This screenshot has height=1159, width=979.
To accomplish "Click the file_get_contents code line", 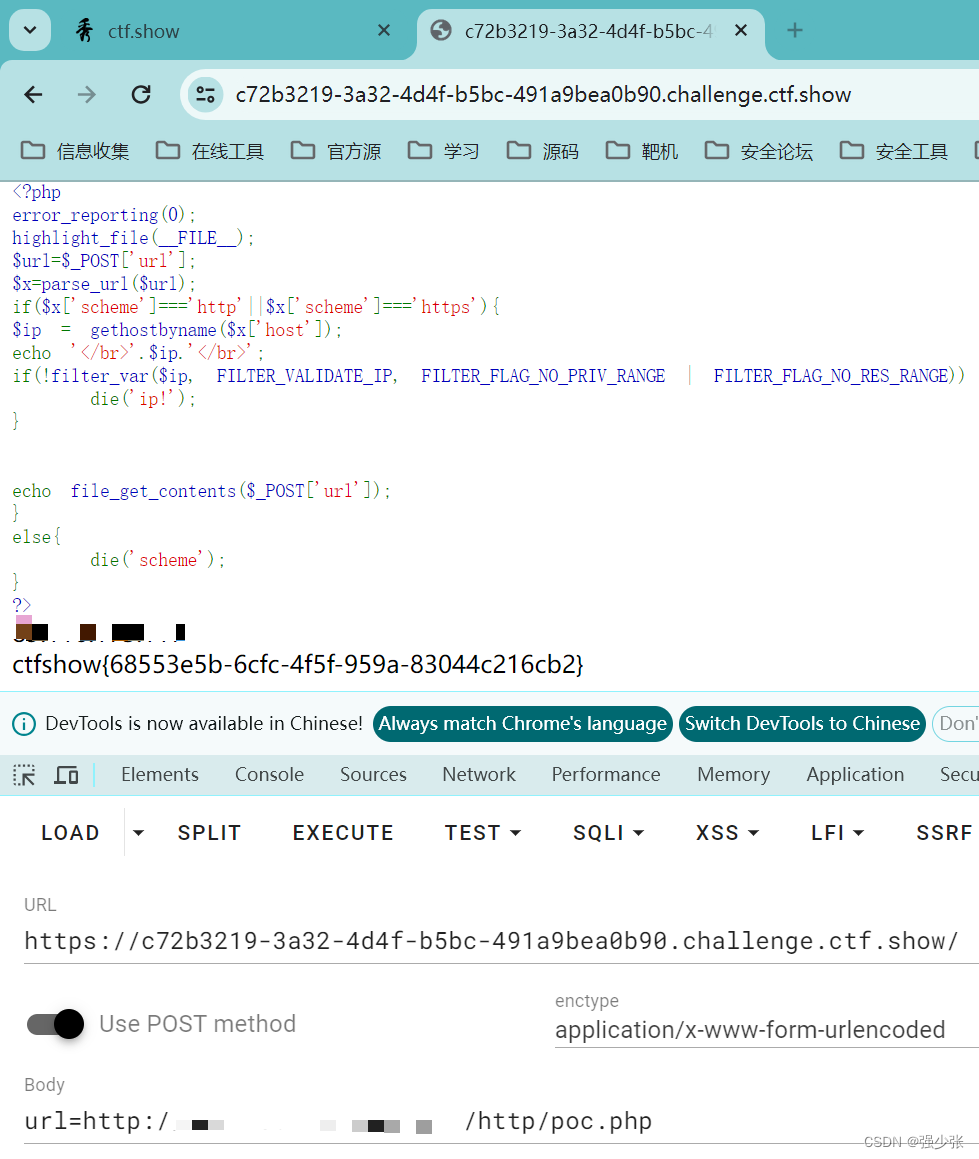I will tap(201, 491).
